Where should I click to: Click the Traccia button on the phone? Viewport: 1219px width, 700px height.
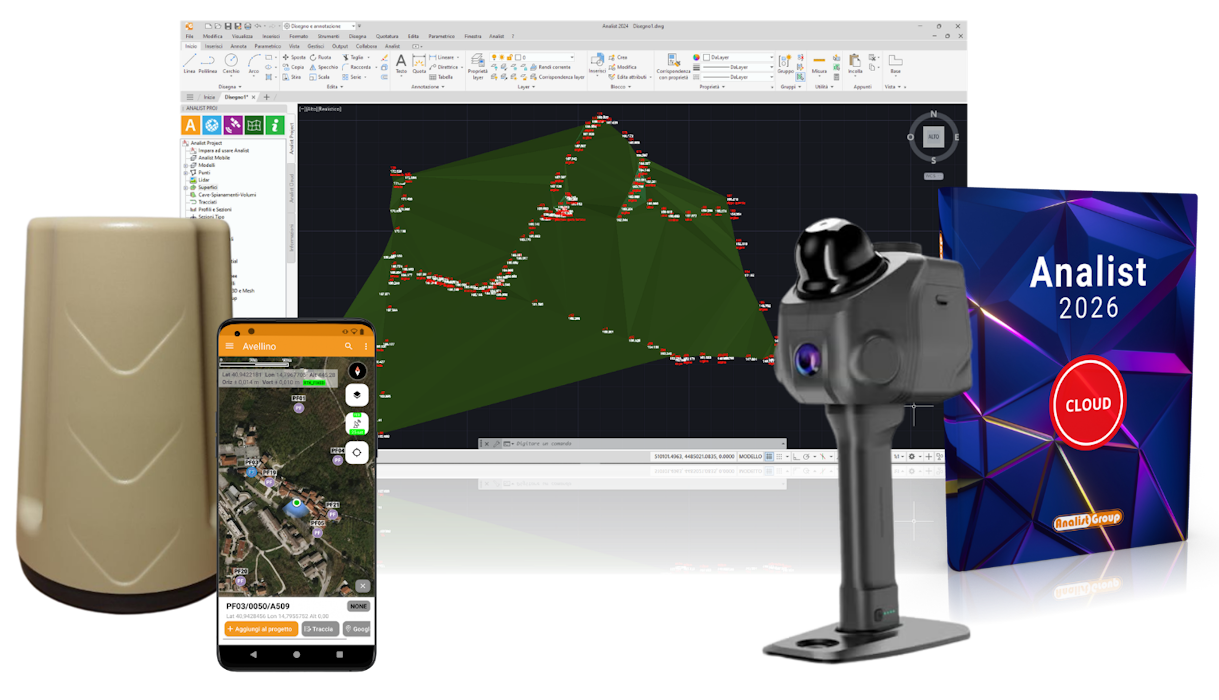[x=321, y=629]
